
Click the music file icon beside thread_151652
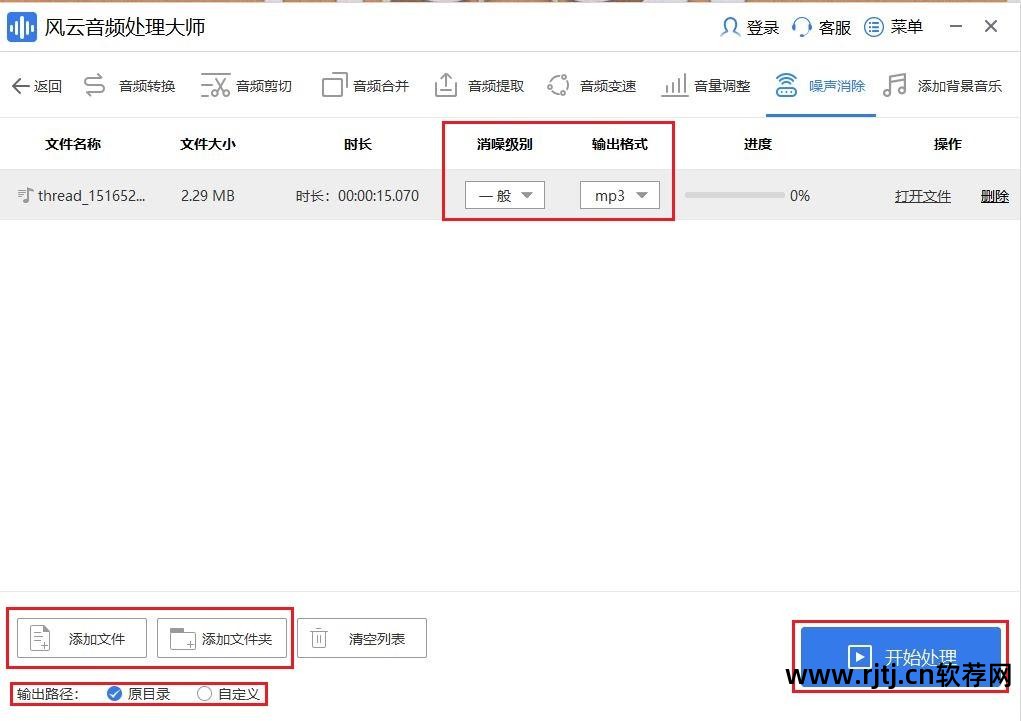click(x=25, y=195)
